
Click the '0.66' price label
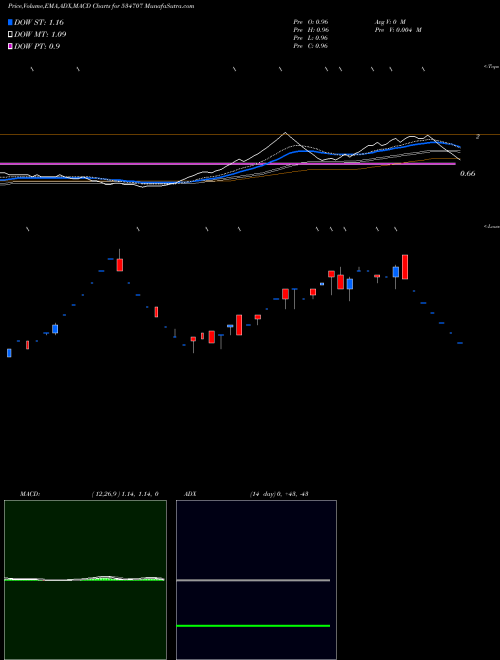coord(468,173)
